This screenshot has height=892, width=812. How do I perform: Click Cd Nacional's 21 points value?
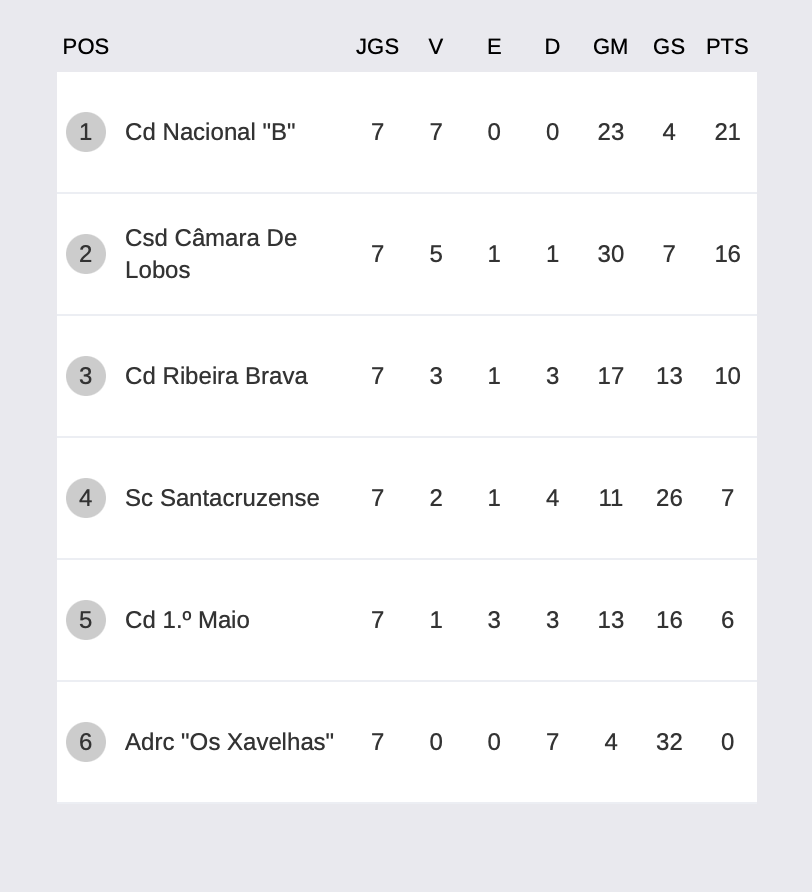(x=727, y=132)
